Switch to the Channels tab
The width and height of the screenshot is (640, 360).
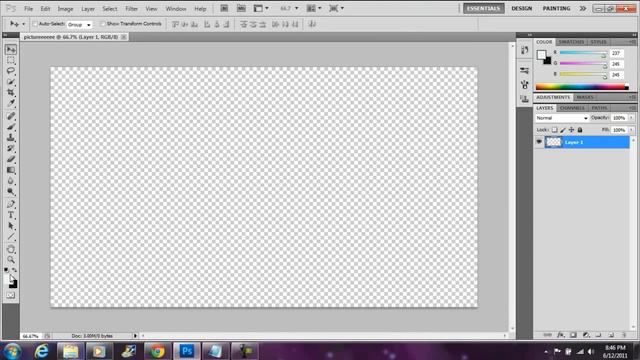[572, 108]
